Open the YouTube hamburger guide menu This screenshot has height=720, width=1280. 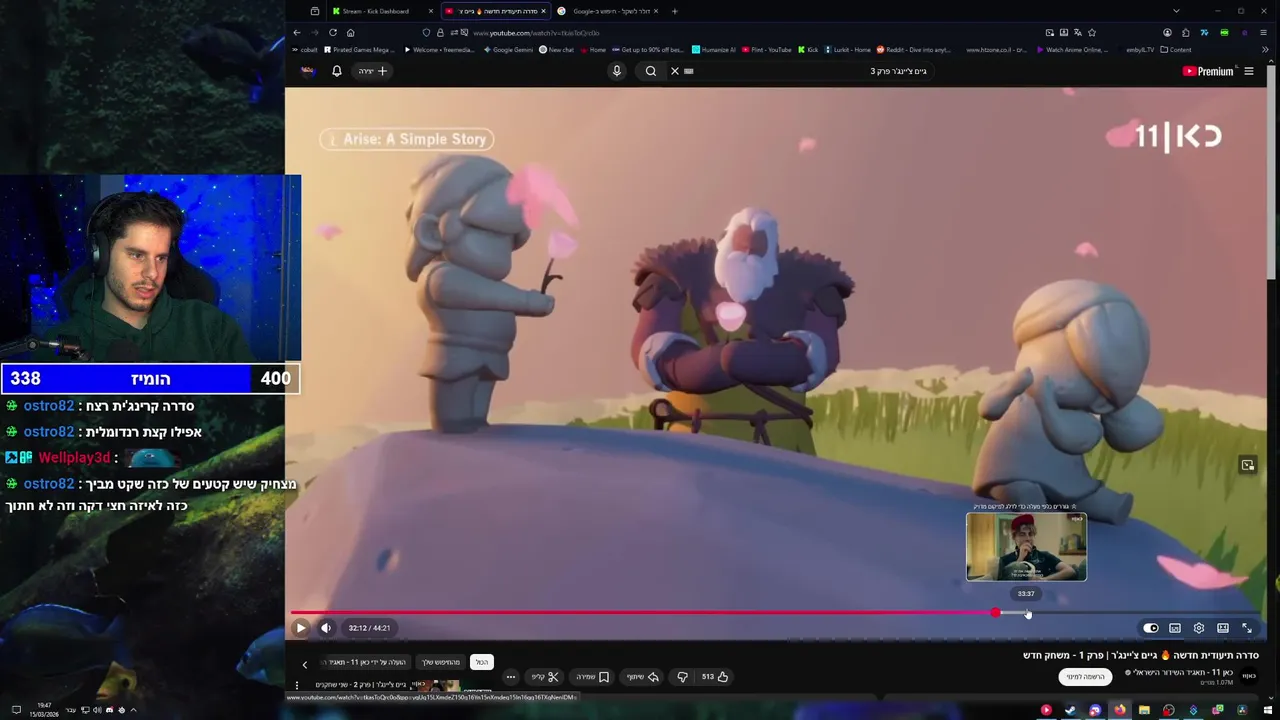tap(1249, 71)
